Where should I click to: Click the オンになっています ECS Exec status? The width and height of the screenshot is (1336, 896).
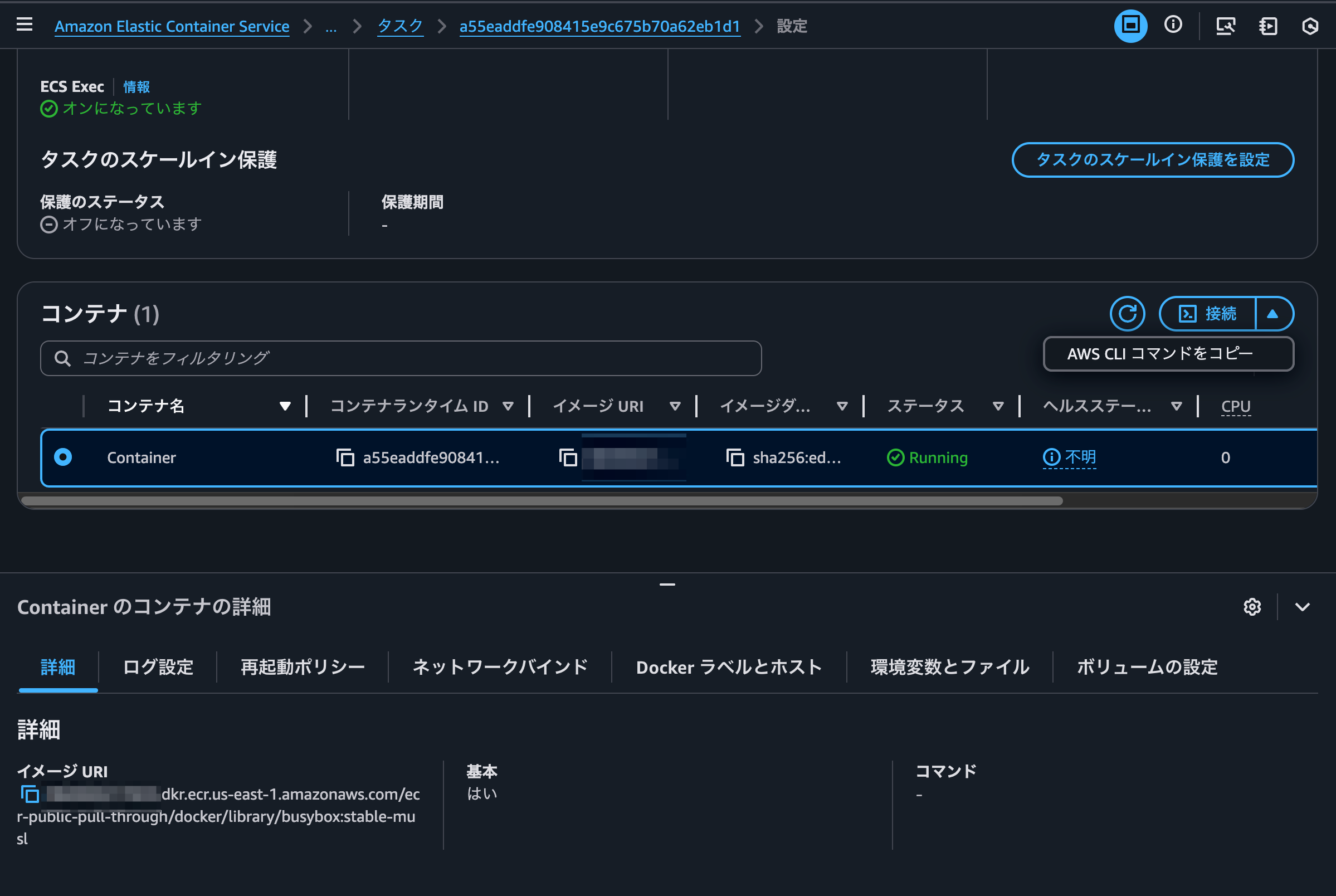point(120,109)
